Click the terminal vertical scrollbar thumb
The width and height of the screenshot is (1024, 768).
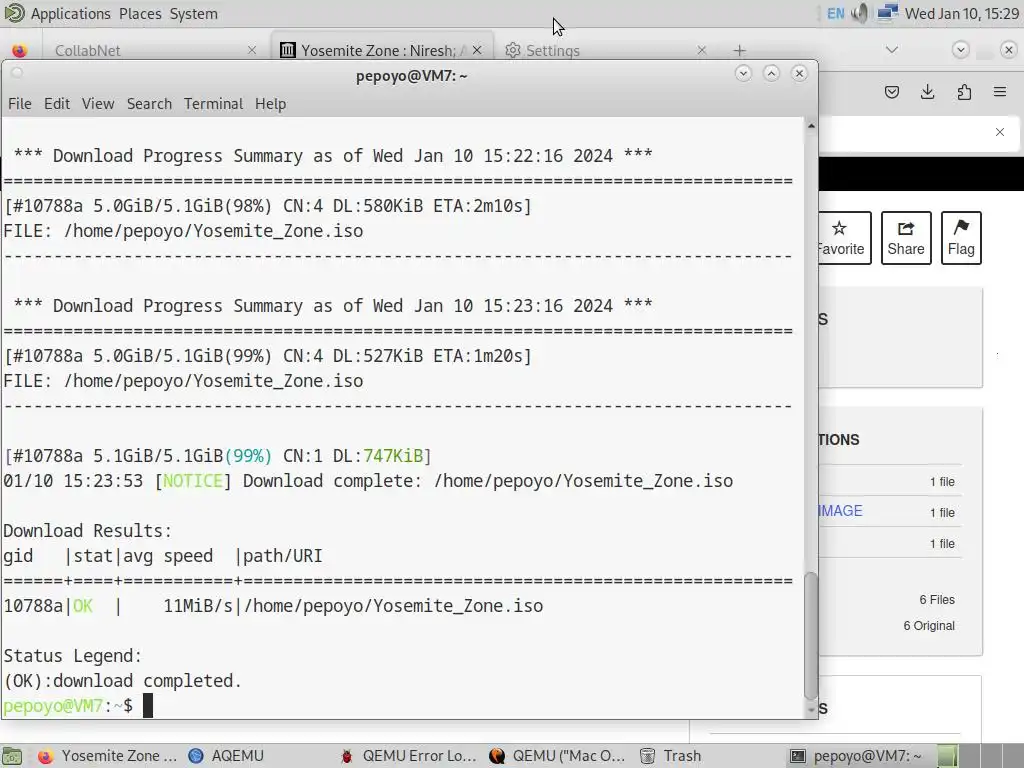811,635
